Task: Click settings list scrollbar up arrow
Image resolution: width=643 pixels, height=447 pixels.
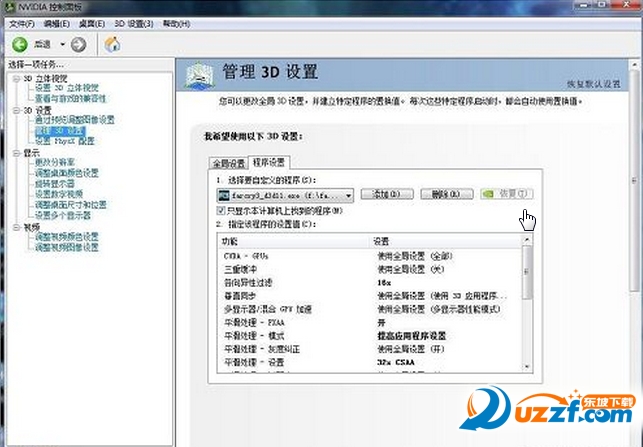Action: (527, 239)
